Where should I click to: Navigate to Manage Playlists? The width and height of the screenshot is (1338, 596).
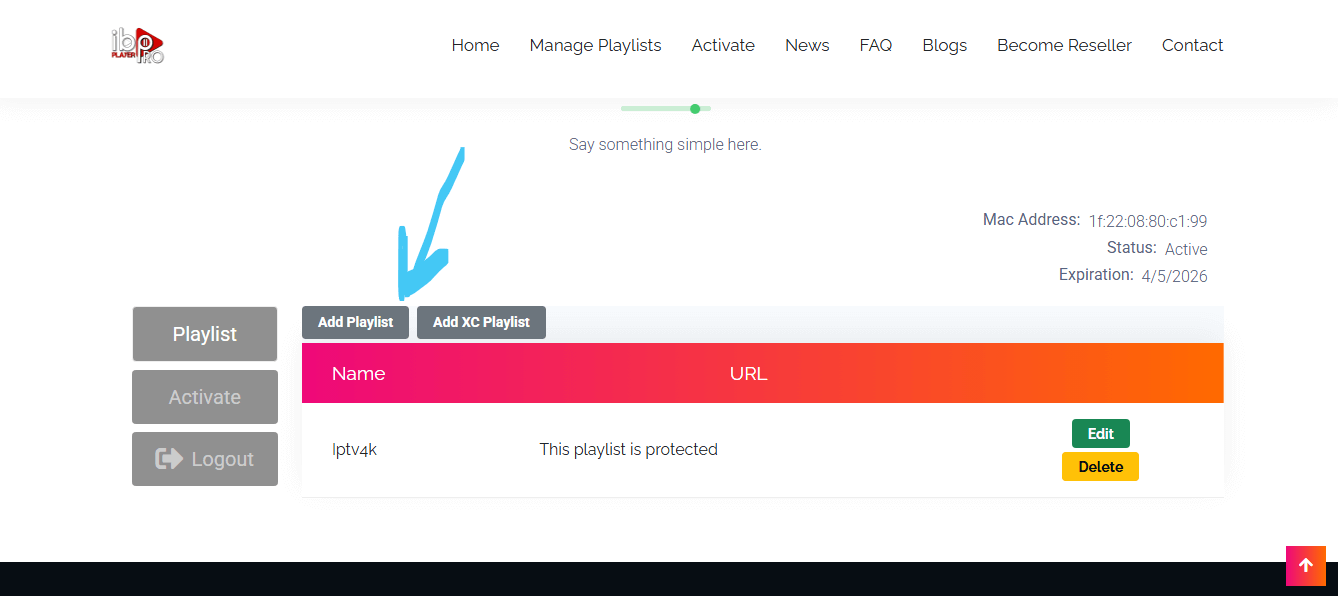(x=595, y=45)
